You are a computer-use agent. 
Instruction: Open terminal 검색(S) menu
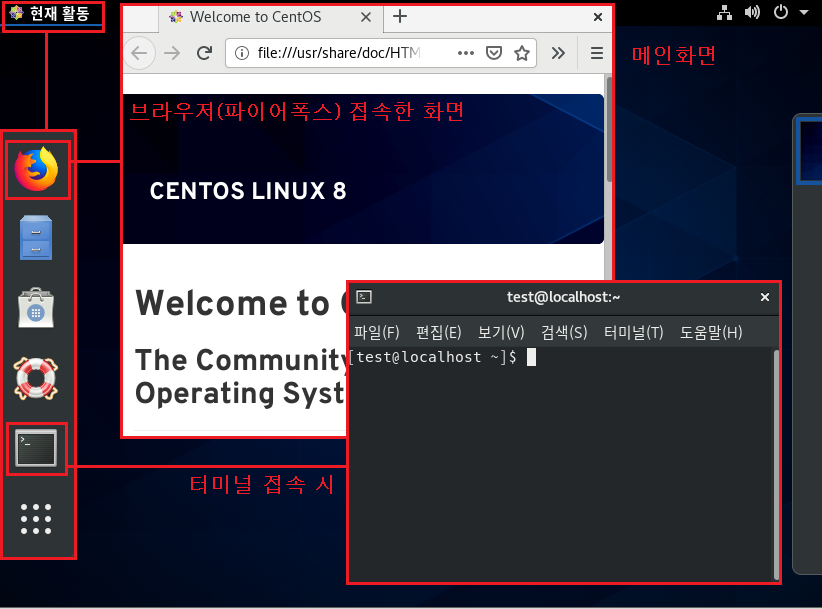tap(564, 332)
